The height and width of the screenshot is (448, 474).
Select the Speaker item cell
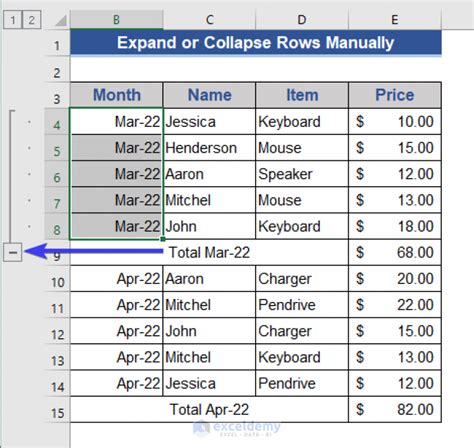302,174
